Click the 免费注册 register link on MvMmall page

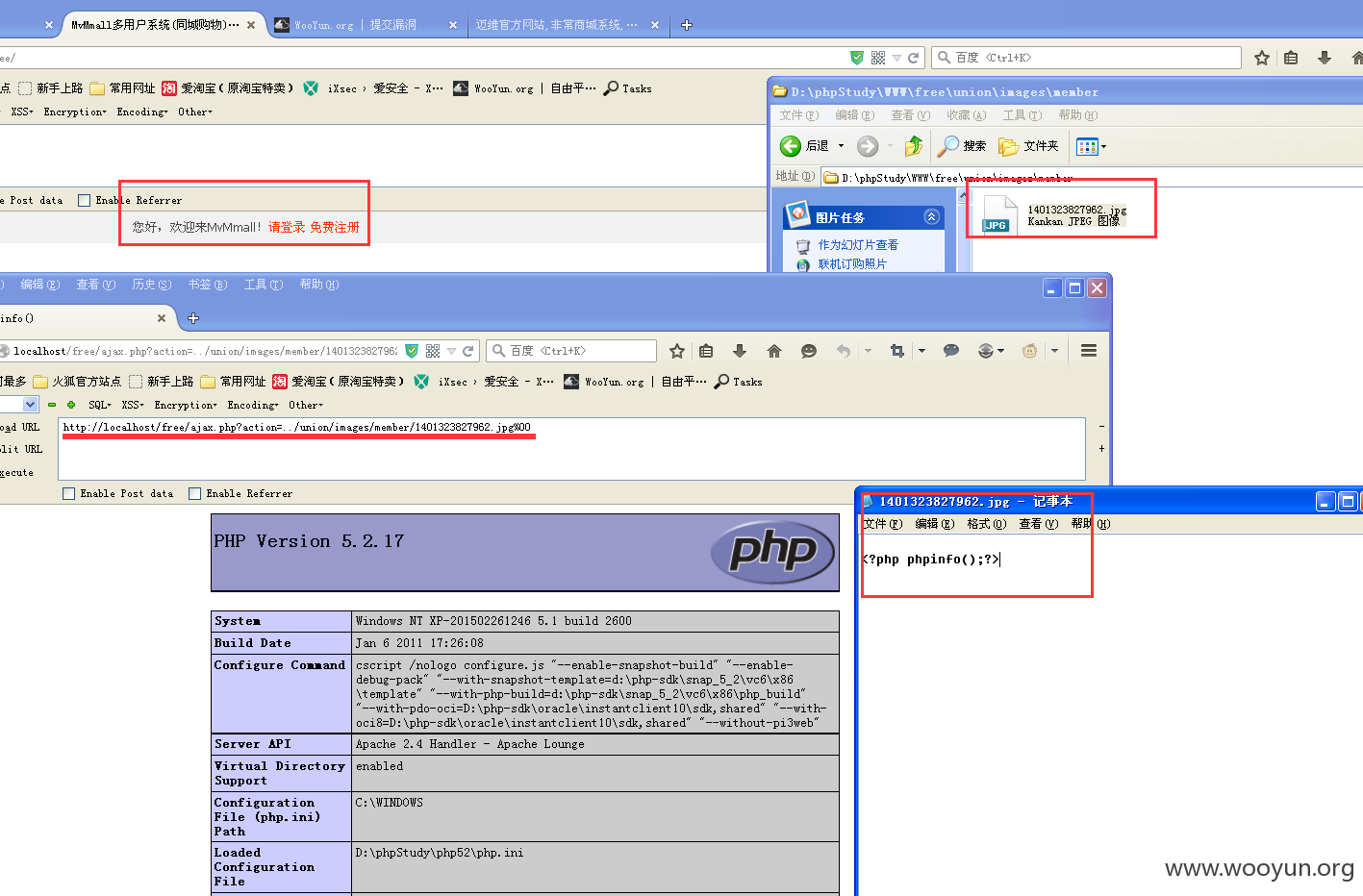coord(335,227)
